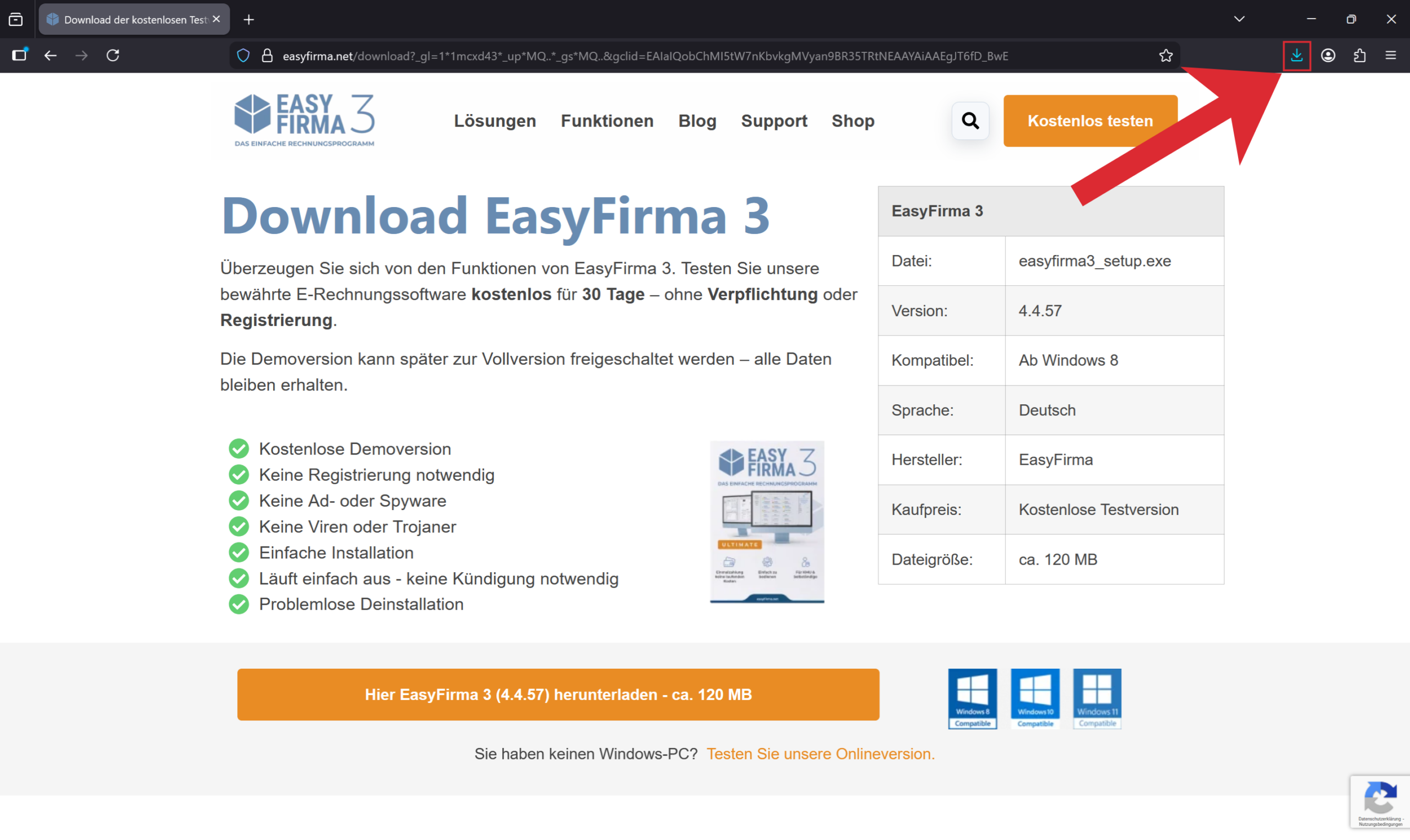
Task: Go back to the previous page
Action: click(50, 56)
